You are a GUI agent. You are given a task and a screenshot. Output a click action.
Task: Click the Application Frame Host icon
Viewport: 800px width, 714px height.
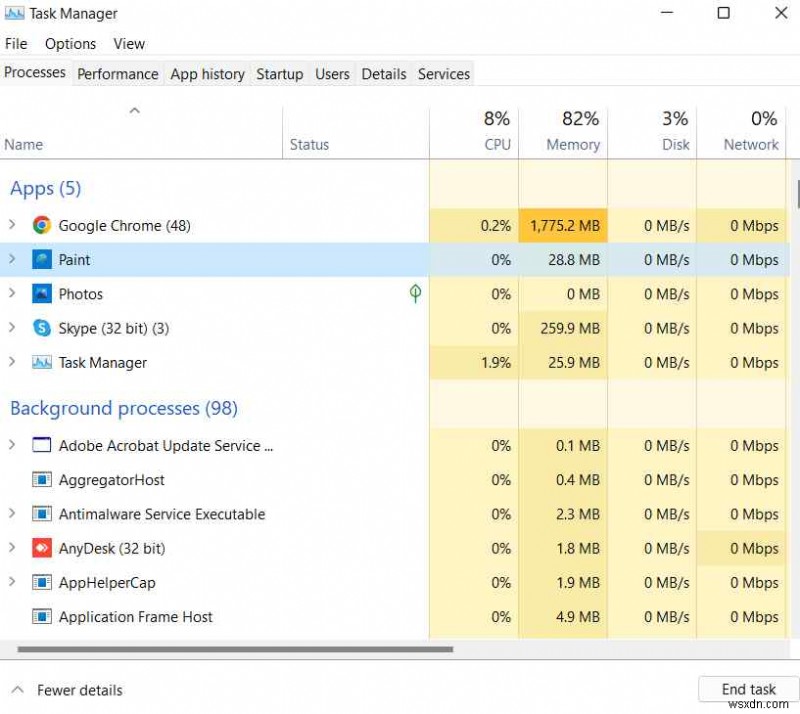41,617
